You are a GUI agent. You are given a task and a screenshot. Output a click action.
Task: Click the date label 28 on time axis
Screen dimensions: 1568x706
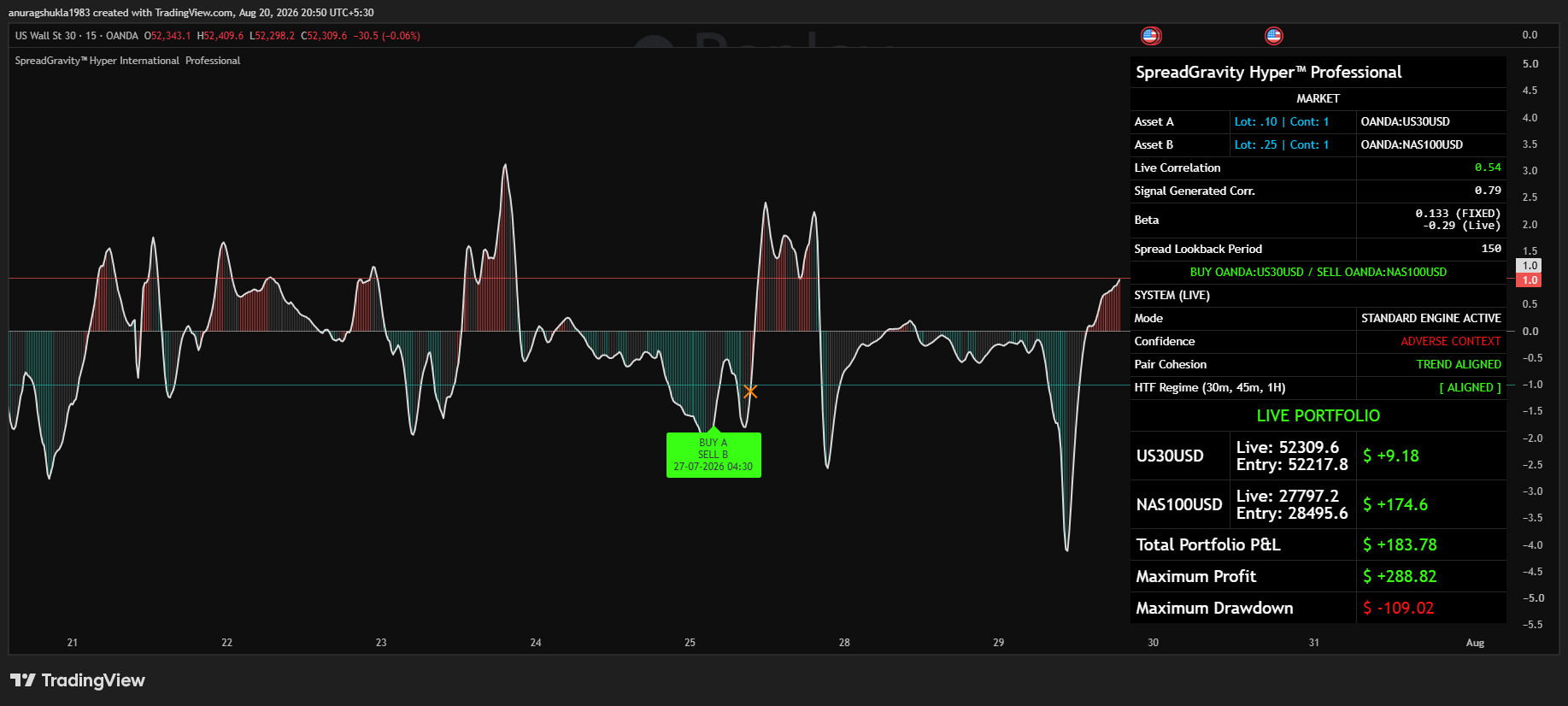click(844, 643)
